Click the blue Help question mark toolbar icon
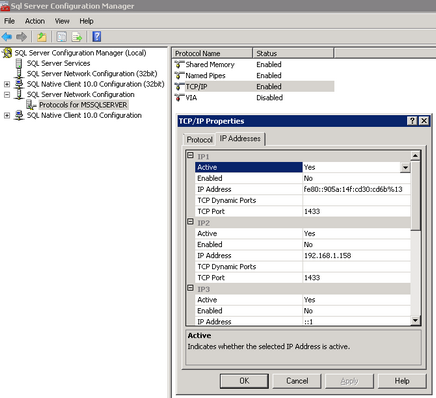This screenshot has height=398, width=436. 97,36
